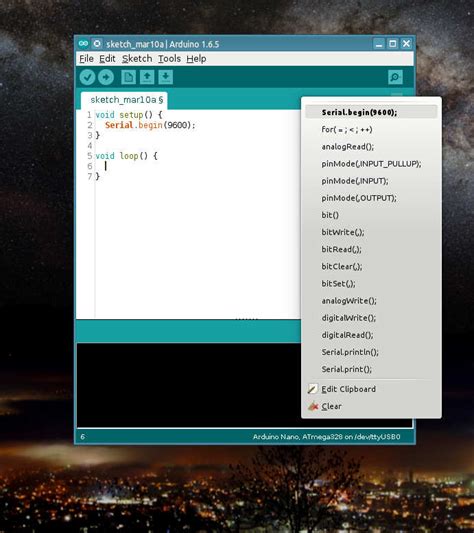Choose Serial.begin(9600); from clipboard list
This screenshot has width=474, height=533.
(371, 112)
